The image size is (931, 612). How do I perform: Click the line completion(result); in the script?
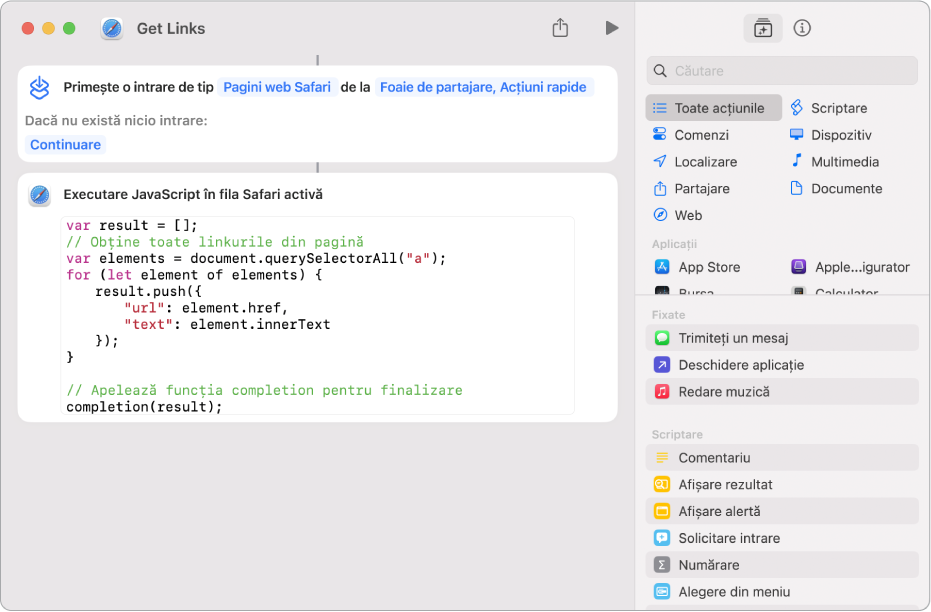point(144,407)
